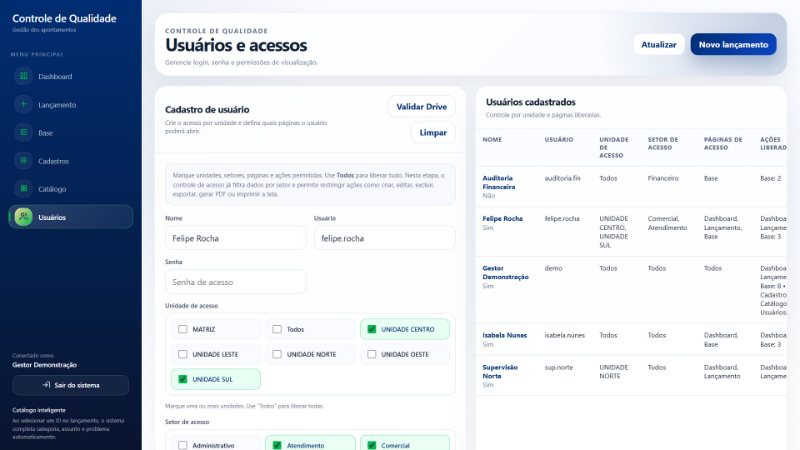This screenshot has width=800, height=450.
Task: Focus the Nome field with Felipe Rocha
Action: (x=236, y=238)
